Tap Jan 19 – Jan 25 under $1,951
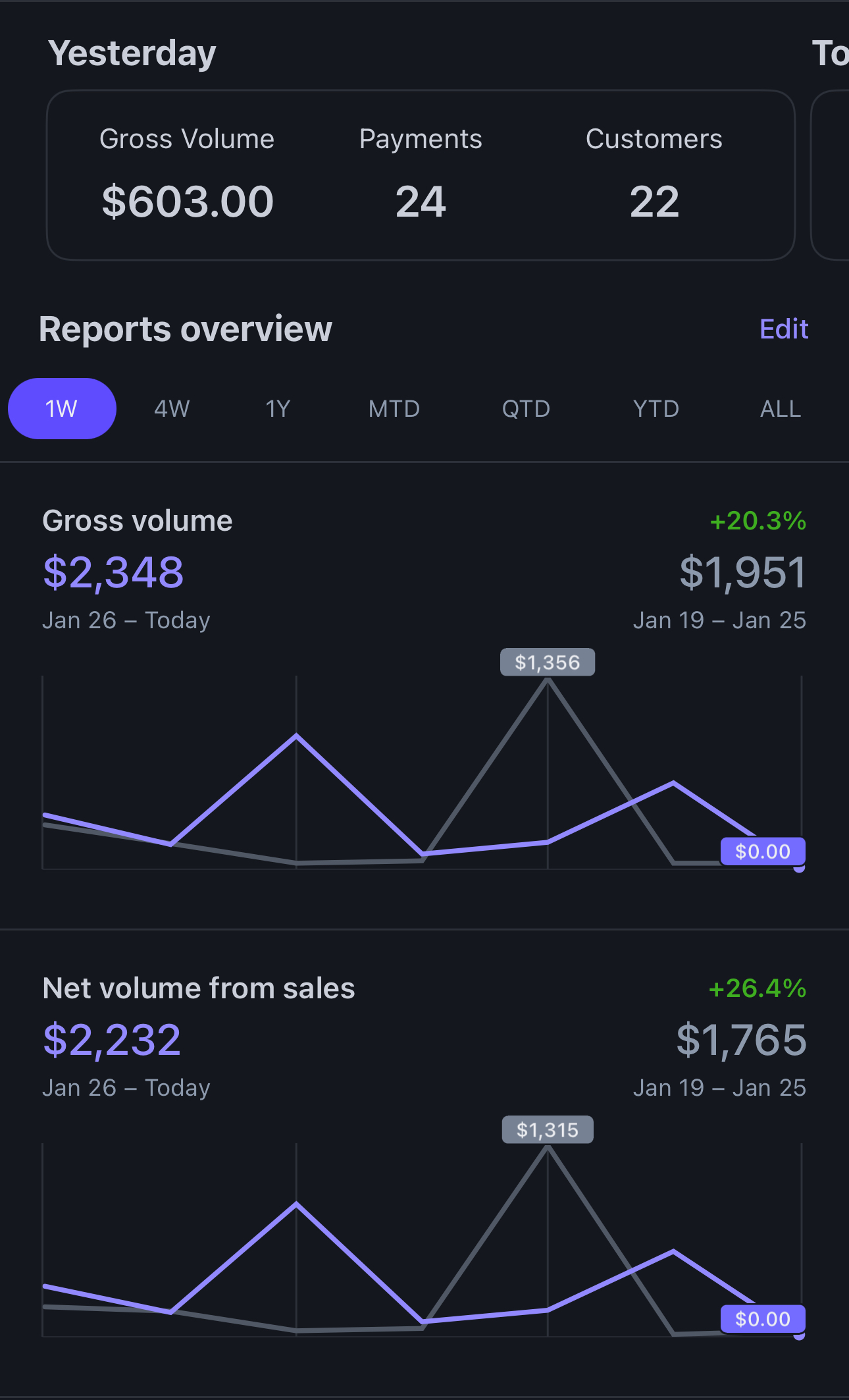This screenshot has width=849, height=1400. point(719,620)
